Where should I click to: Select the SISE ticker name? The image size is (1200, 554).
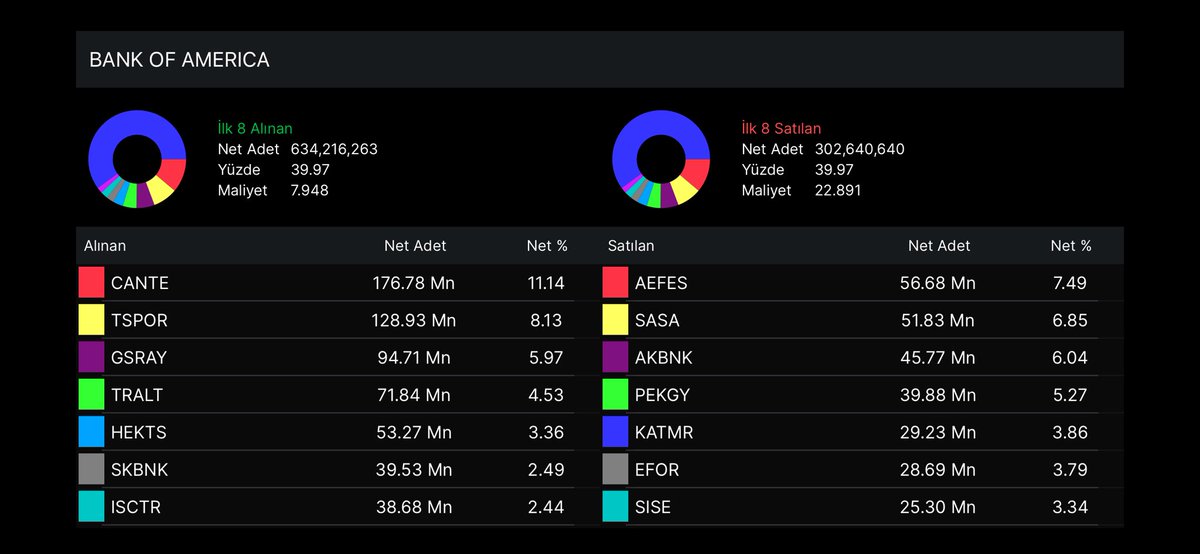(x=653, y=507)
